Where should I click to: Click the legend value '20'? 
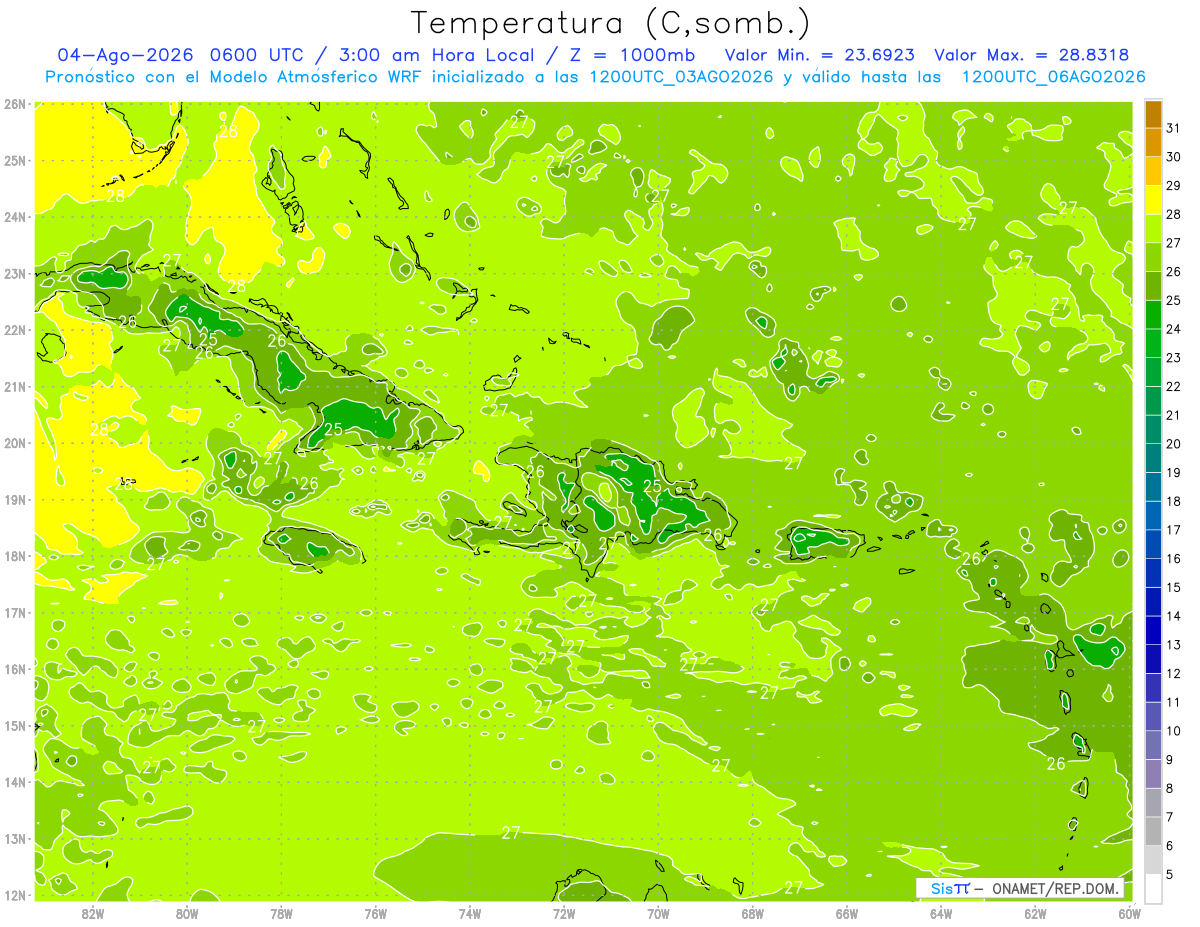[x=1174, y=444]
